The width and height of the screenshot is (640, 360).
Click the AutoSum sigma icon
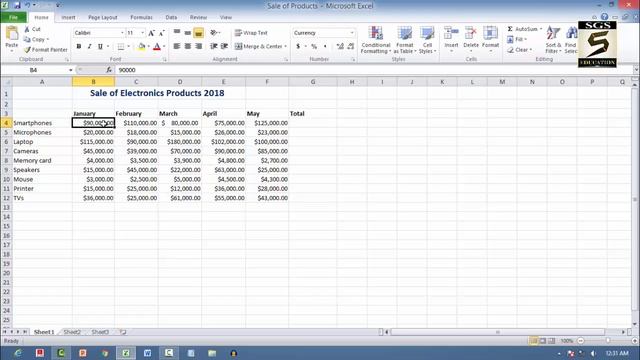tap(510, 29)
